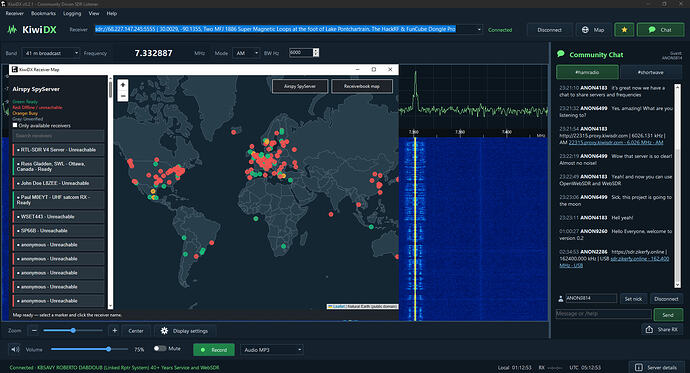Adjust the BW Hz stepper arrows
The height and width of the screenshot is (373, 690).
[x=316, y=52]
